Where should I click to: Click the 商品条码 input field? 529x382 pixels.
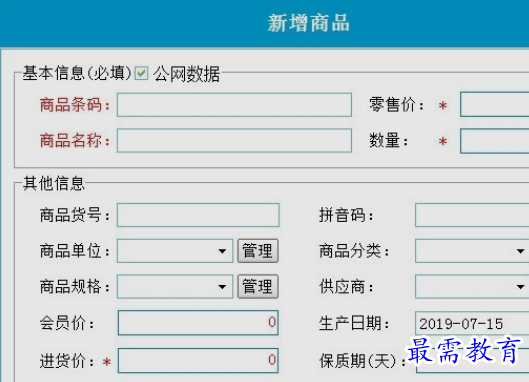pos(234,105)
